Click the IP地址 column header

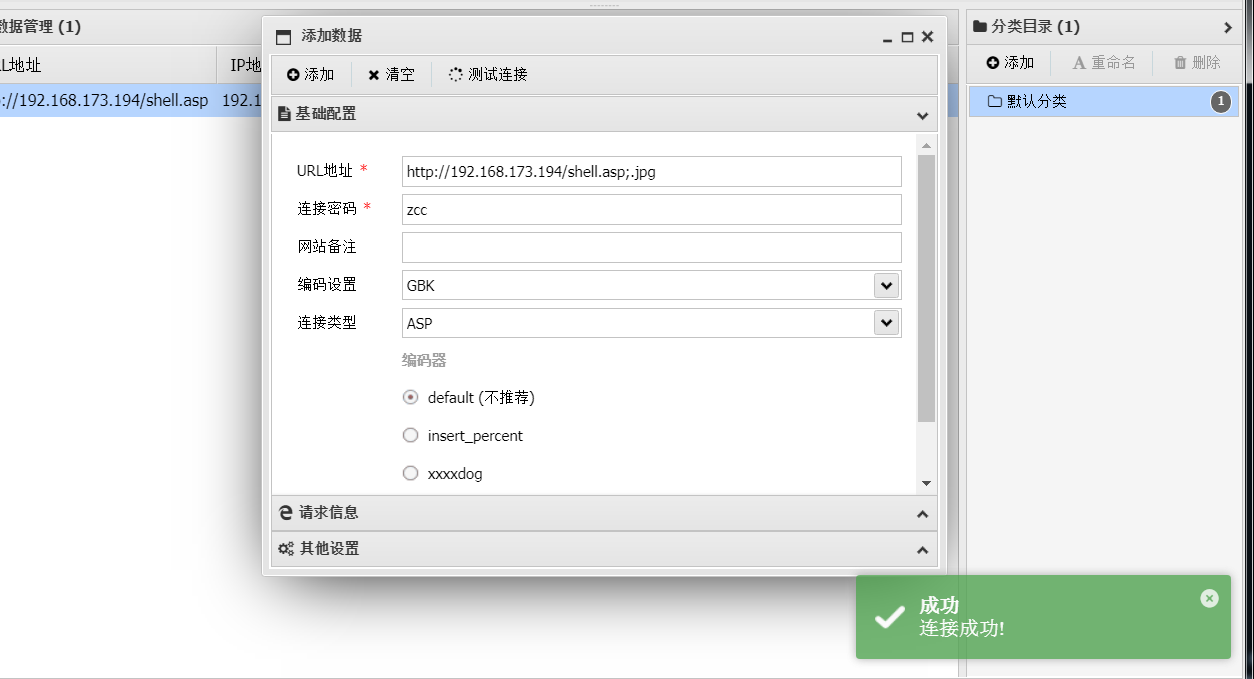[x=240, y=66]
